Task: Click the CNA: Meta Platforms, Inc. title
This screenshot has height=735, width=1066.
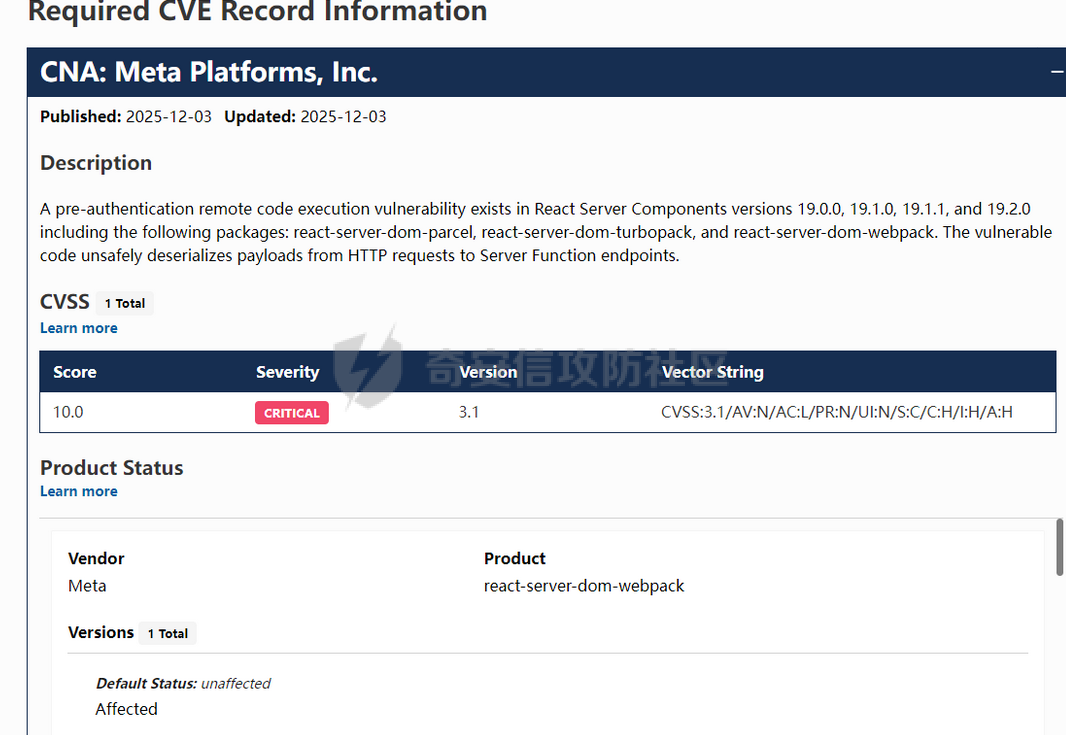Action: [x=209, y=72]
